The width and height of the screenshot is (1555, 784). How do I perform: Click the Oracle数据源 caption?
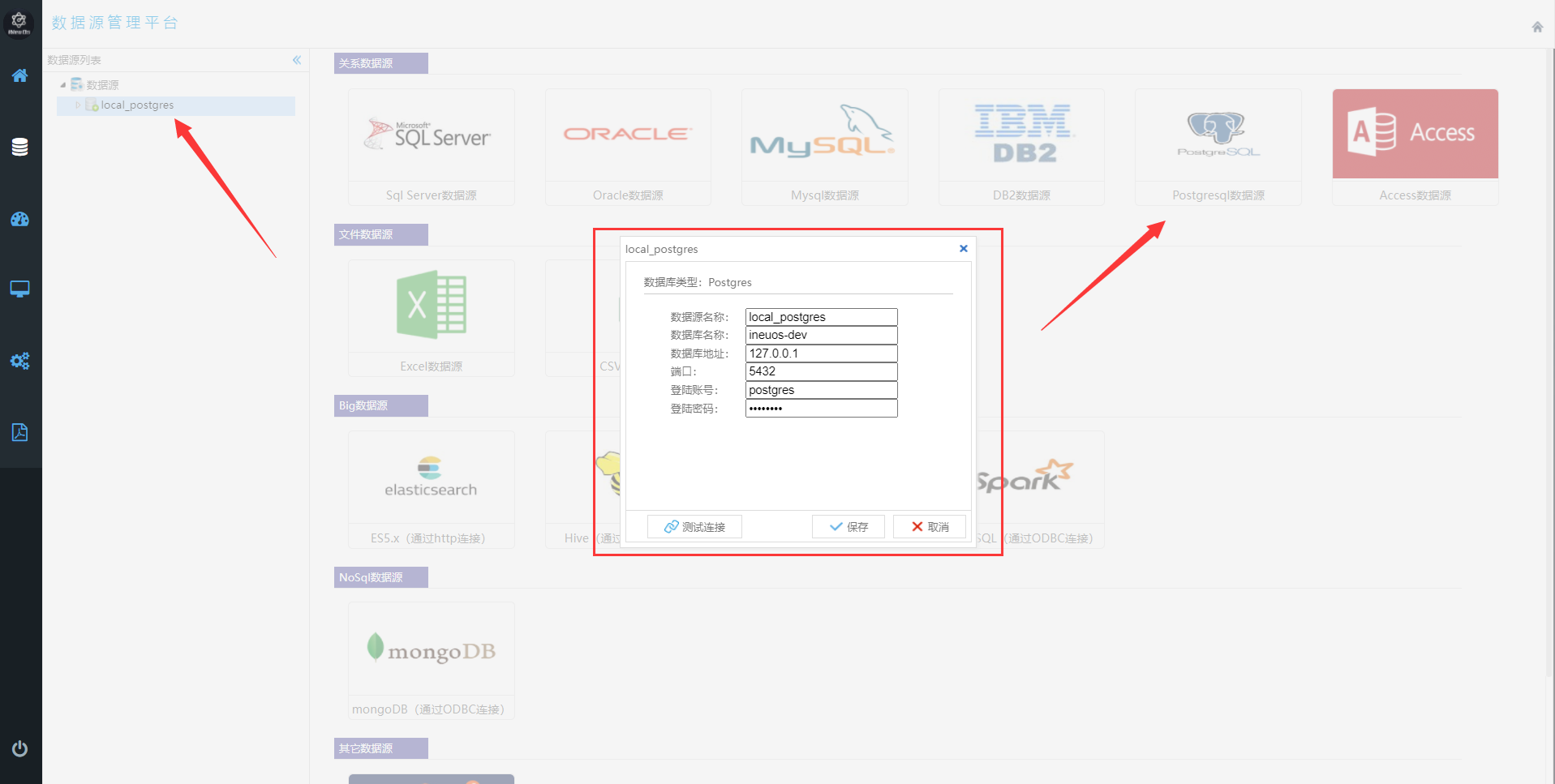(628, 195)
